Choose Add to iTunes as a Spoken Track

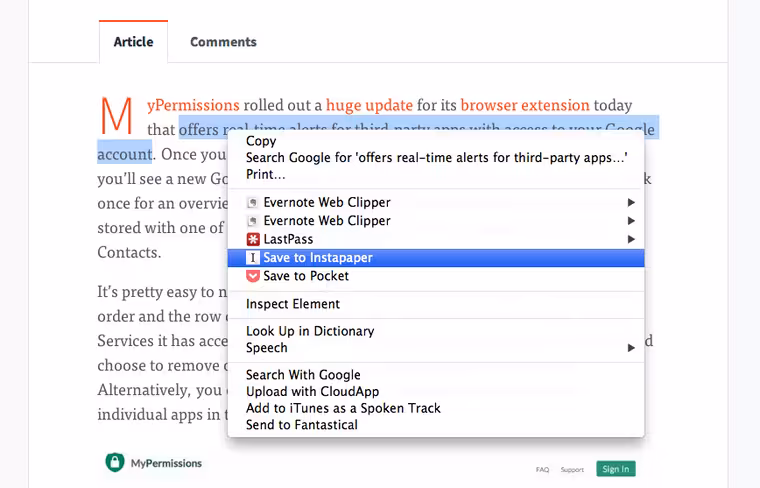point(436,408)
